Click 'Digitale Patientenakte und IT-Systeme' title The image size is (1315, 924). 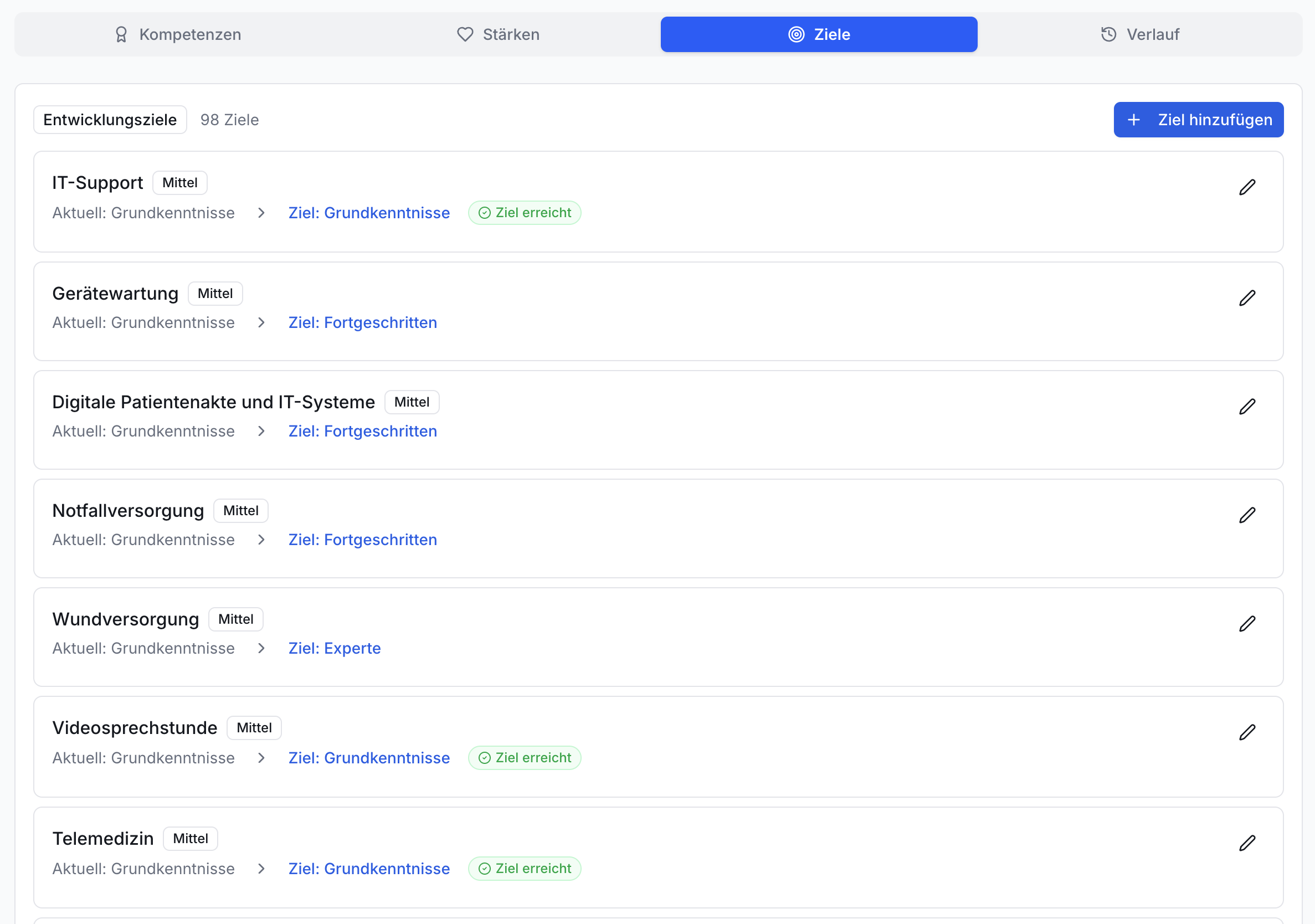[214, 402]
